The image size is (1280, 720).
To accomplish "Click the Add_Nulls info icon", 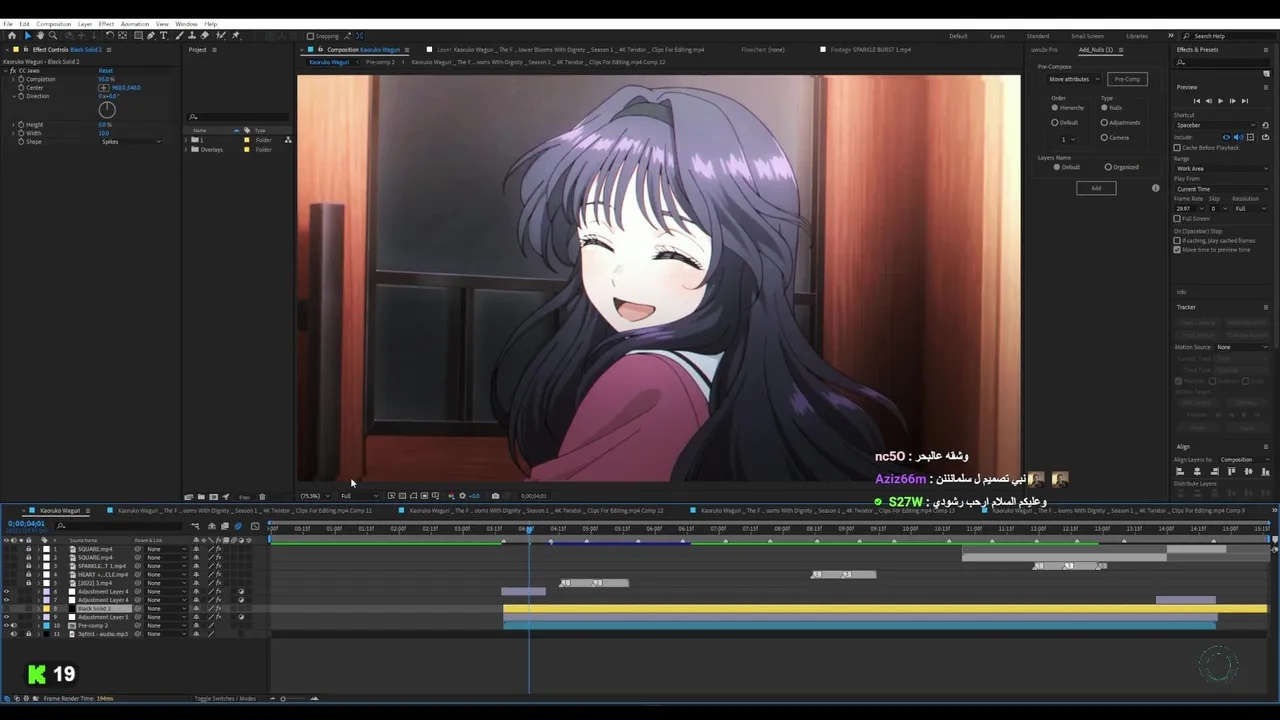I will tap(1156, 188).
